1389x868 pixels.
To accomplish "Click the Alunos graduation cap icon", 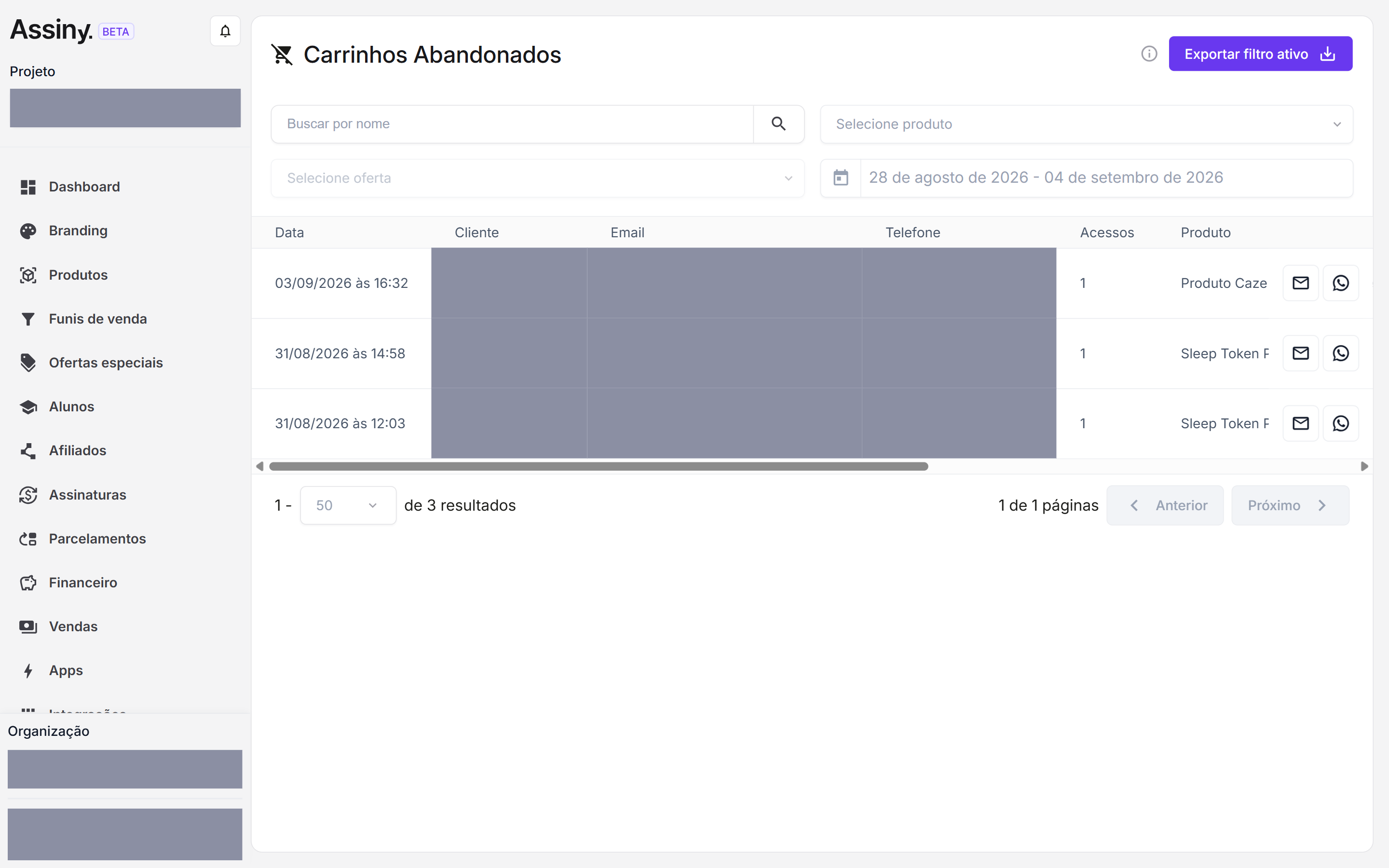I will pyautogui.click(x=28, y=407).
